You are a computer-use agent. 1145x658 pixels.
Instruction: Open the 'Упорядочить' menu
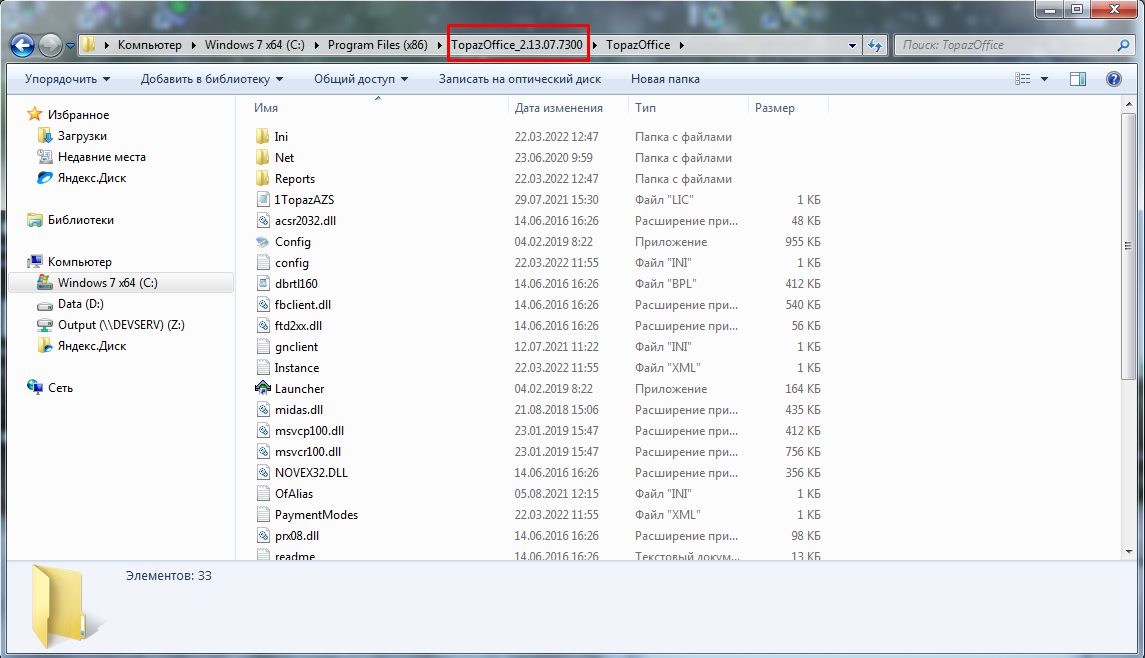pyautogui.click(x=67, y=79)
